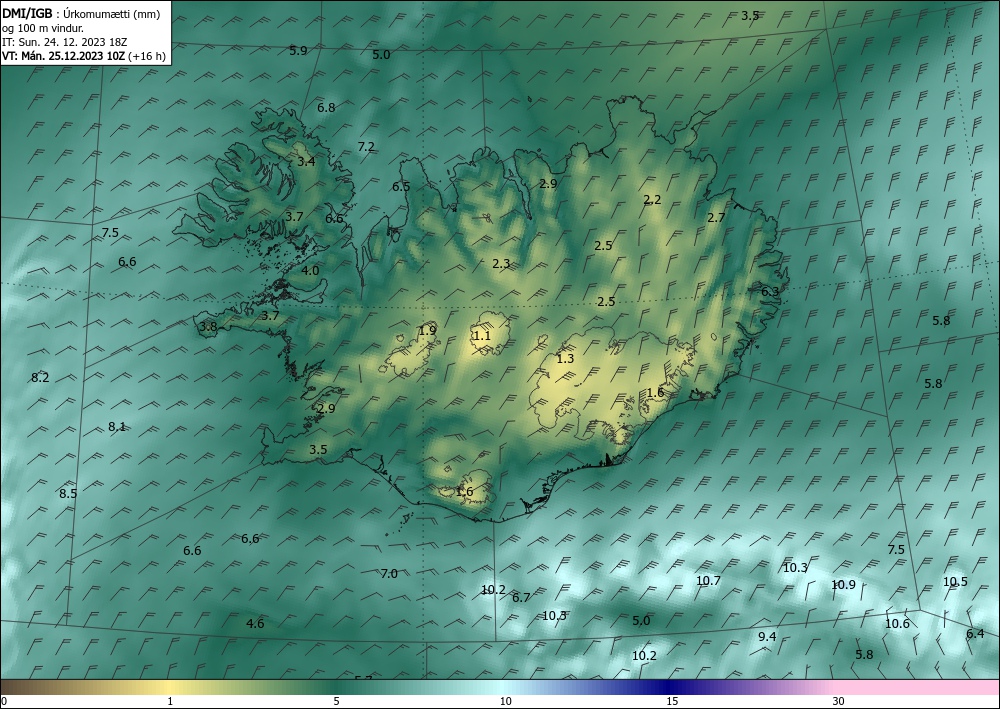Select the 2.2 value in northeast Iceland
Viewport: 1000px width, 709px height.
pos(652,200)
